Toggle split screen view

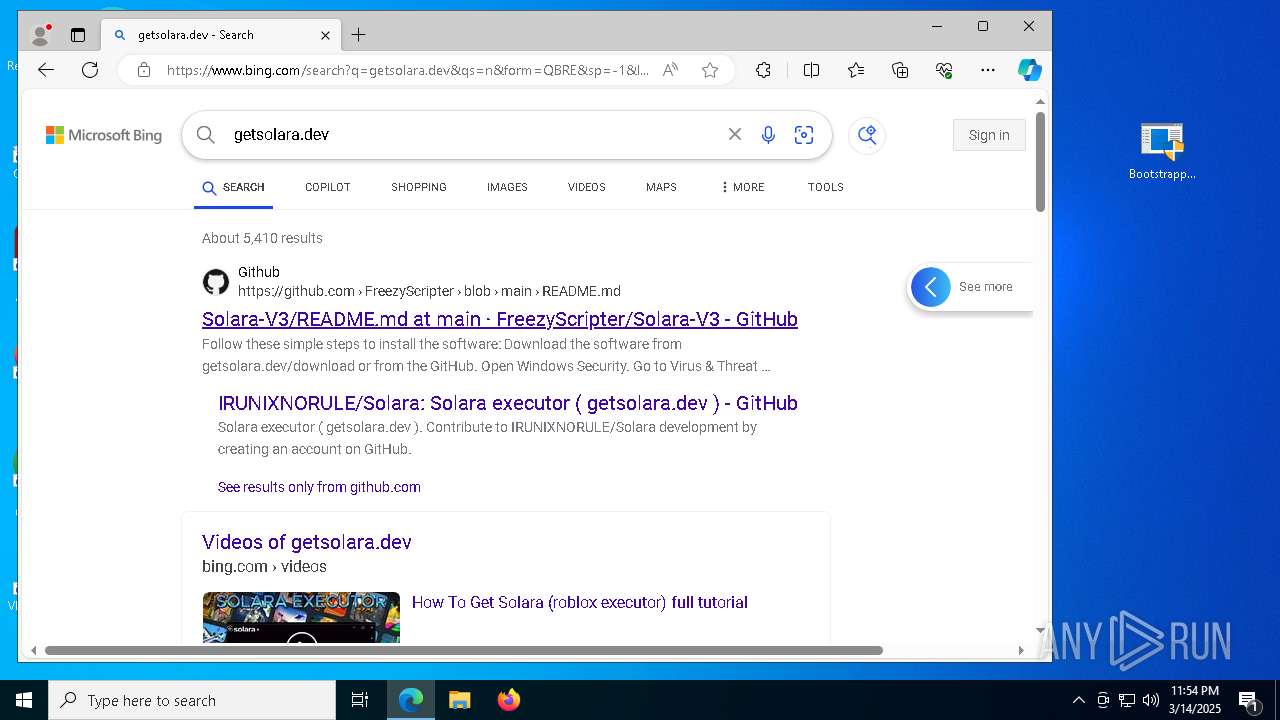[x=811, y=70]
